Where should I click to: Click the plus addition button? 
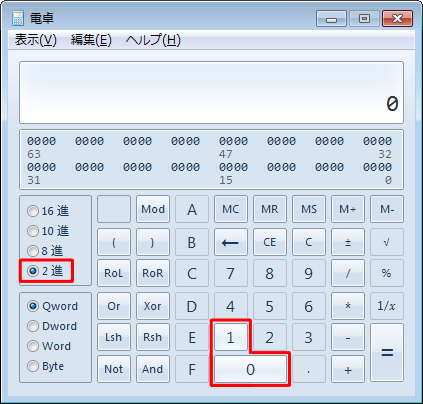tap(348, 369)
